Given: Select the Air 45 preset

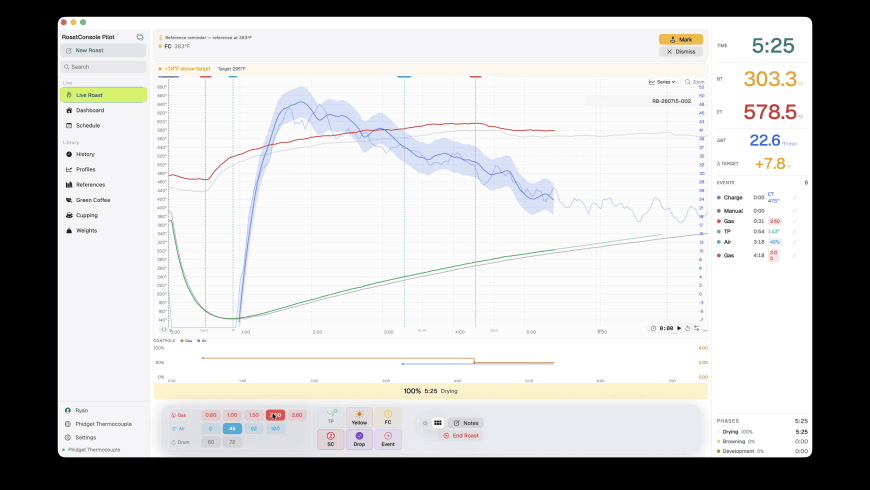Looking at the screenshot, I should [x=232, y=428].
